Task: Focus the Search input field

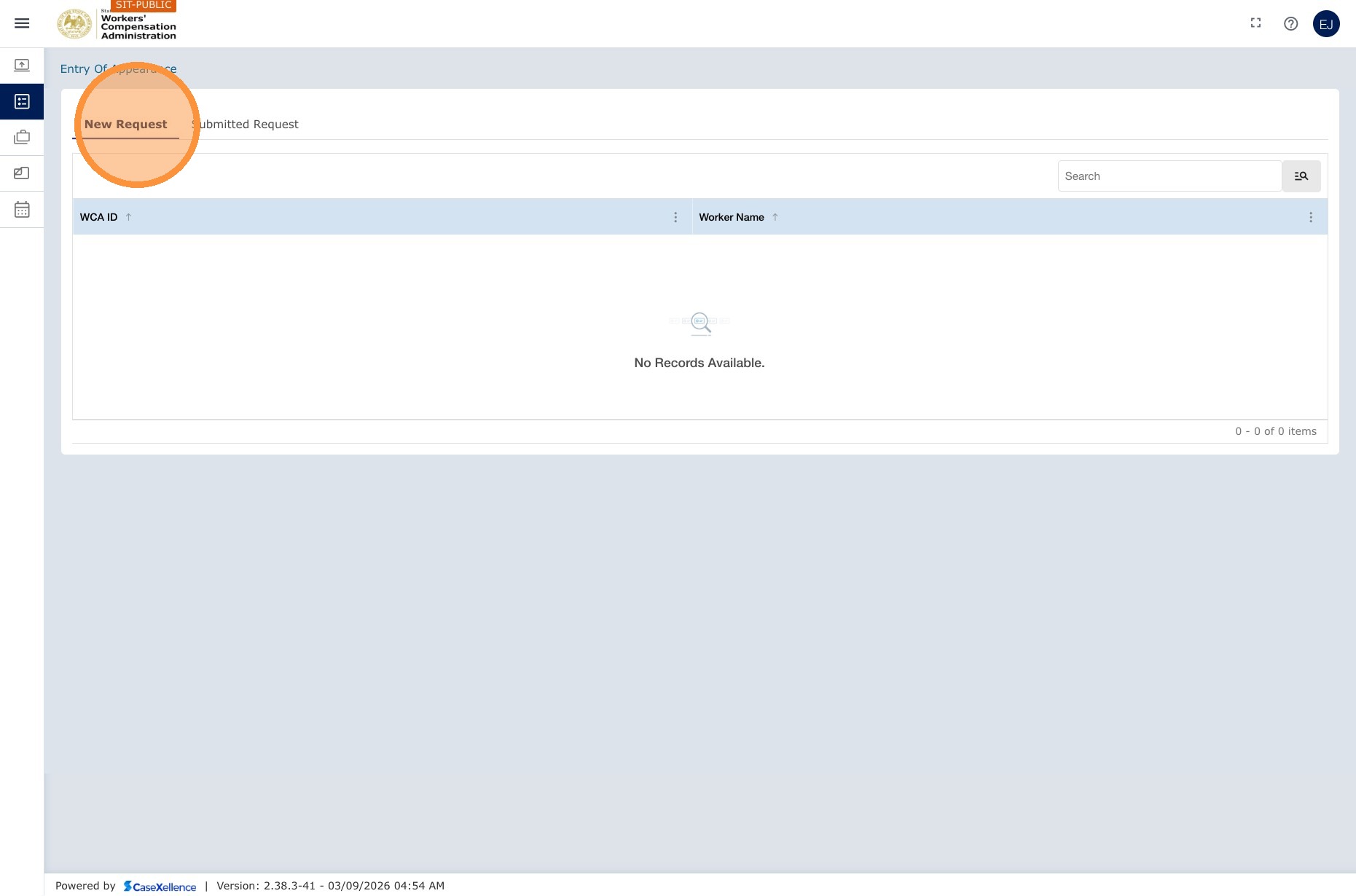Action: point(1169,176)
